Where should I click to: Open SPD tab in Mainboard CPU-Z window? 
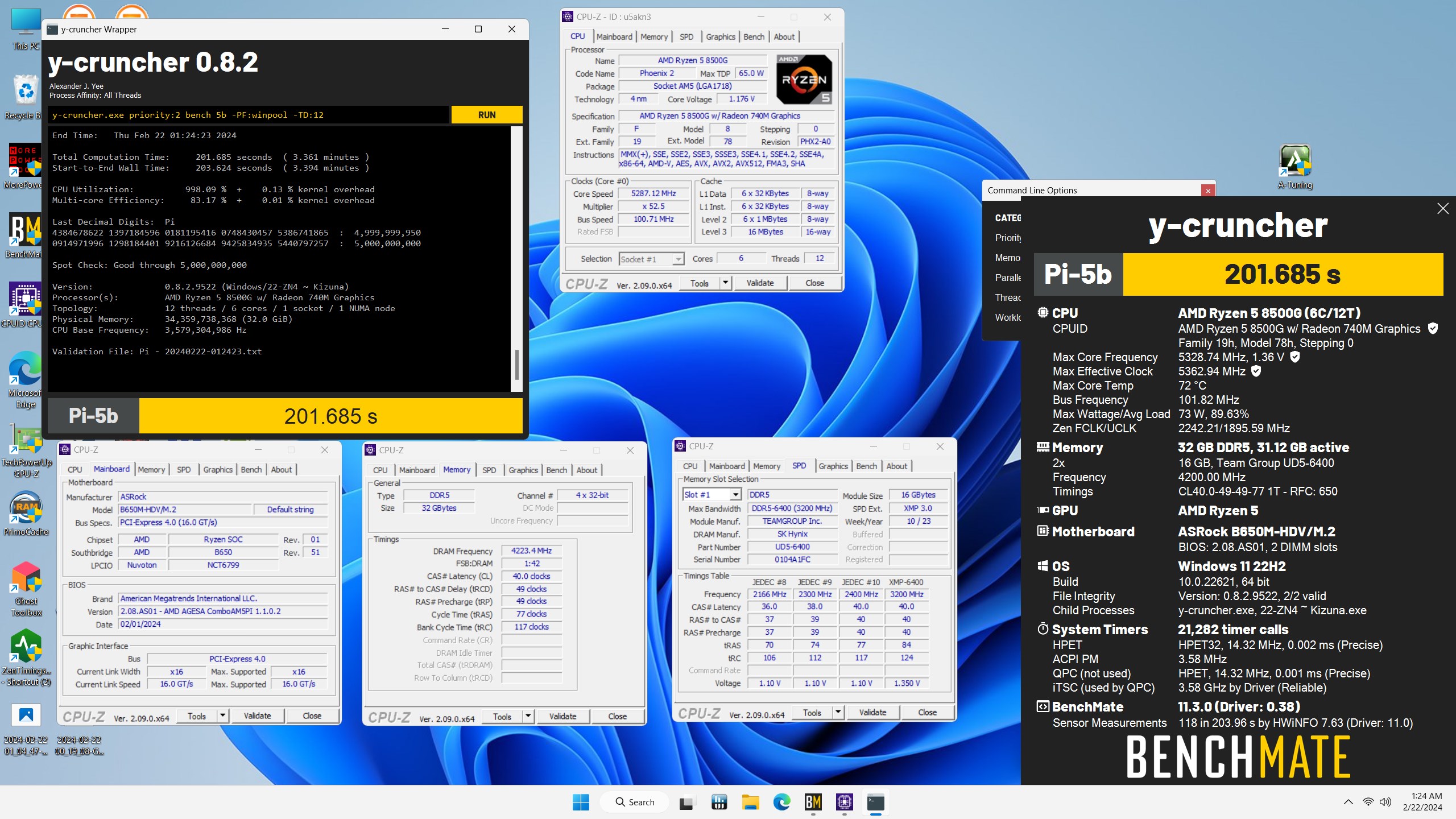pos(184,470)
